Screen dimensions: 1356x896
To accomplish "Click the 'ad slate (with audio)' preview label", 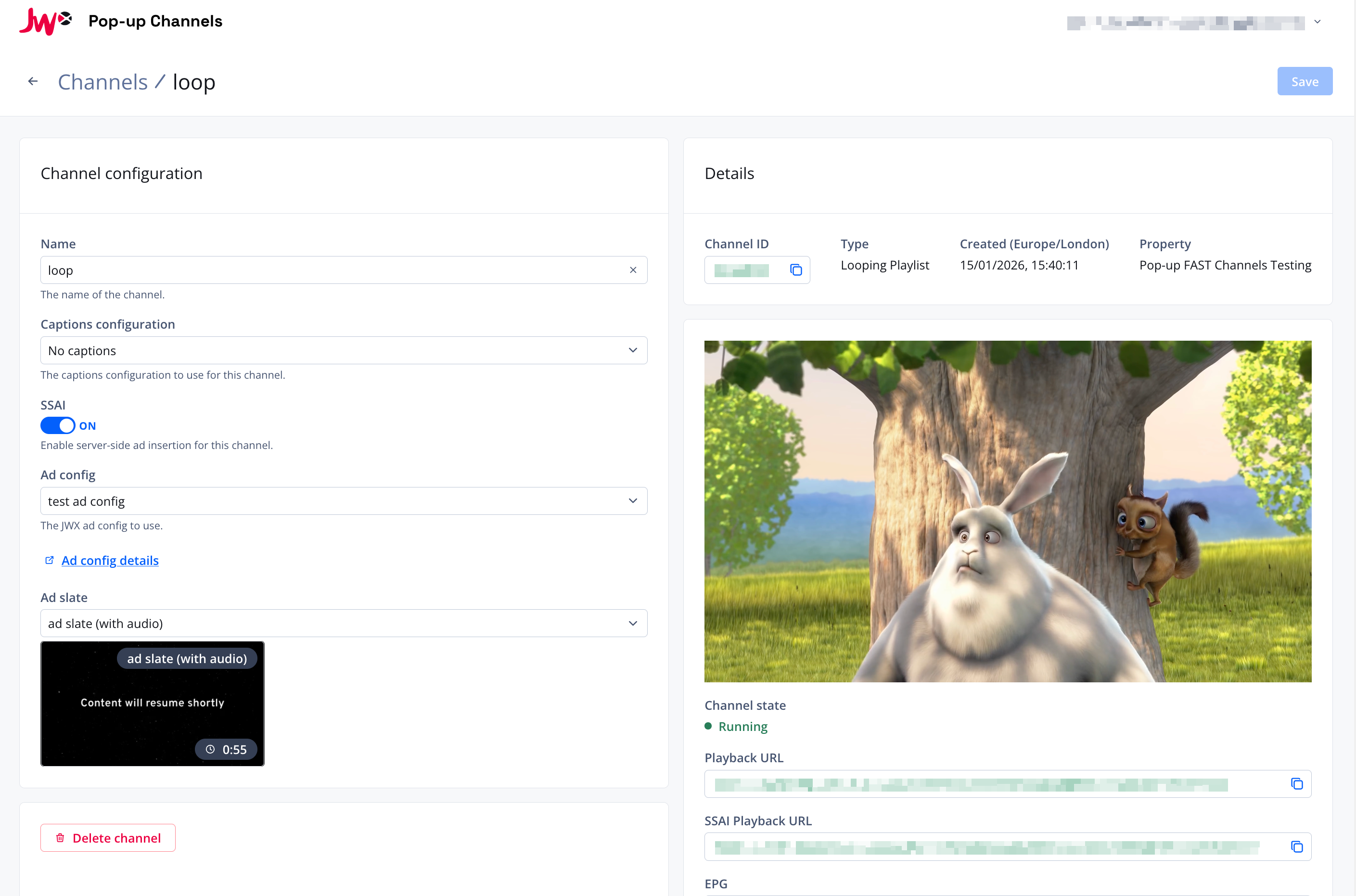I will [187, 658].
